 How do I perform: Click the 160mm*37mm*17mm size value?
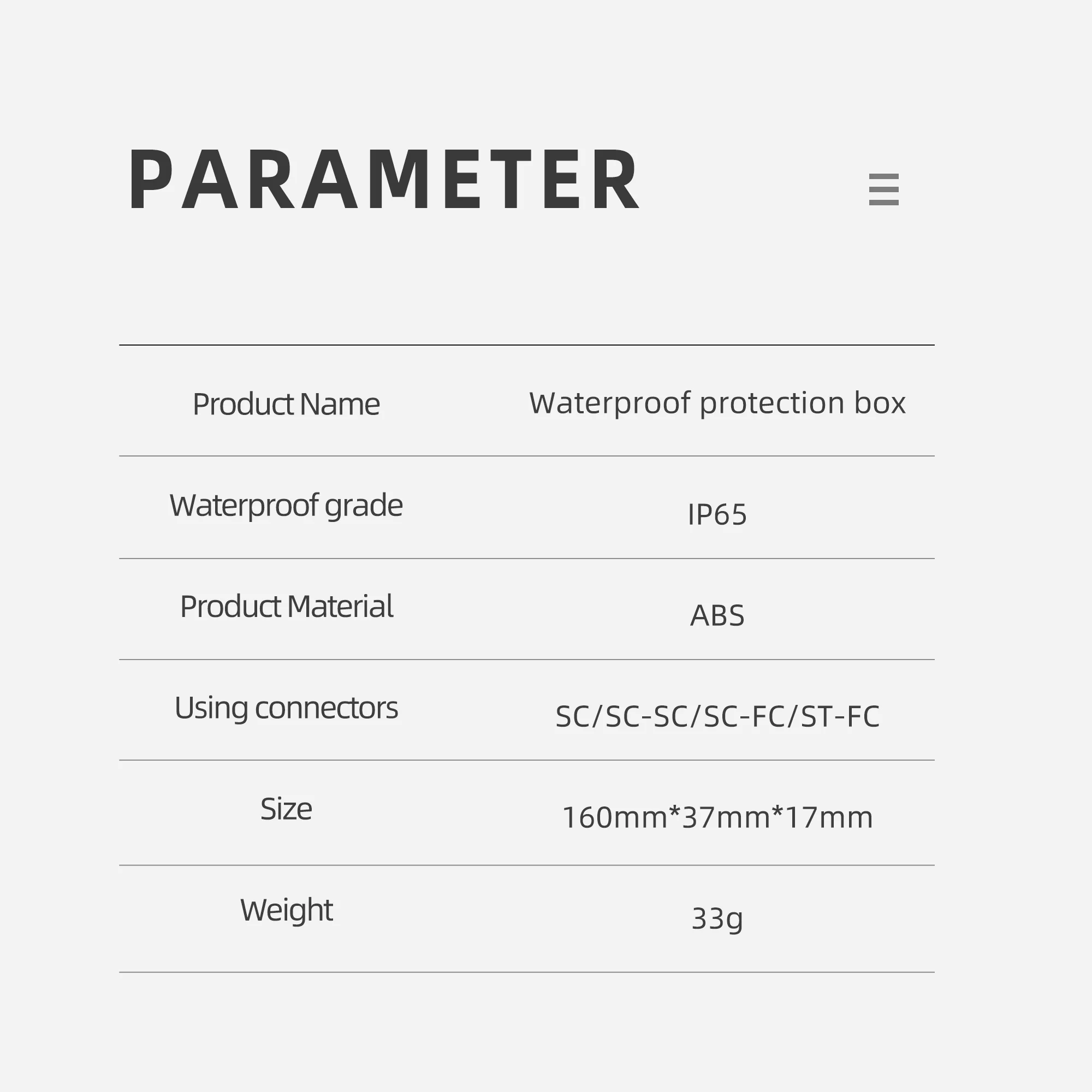pyautogui.click(x=717, y=818)
